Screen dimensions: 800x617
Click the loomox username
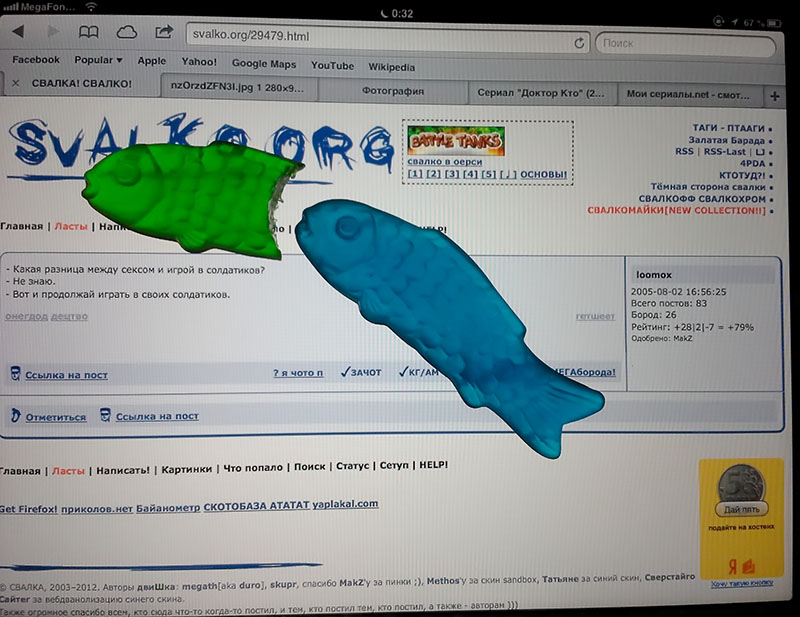click(x=654, y=275)
